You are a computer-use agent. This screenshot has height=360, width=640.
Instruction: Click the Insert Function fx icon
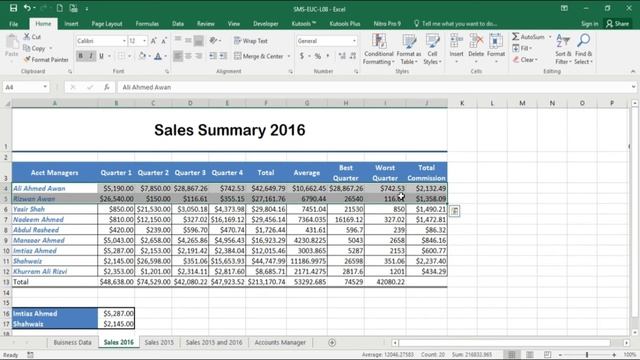click(x=107, y=87)
